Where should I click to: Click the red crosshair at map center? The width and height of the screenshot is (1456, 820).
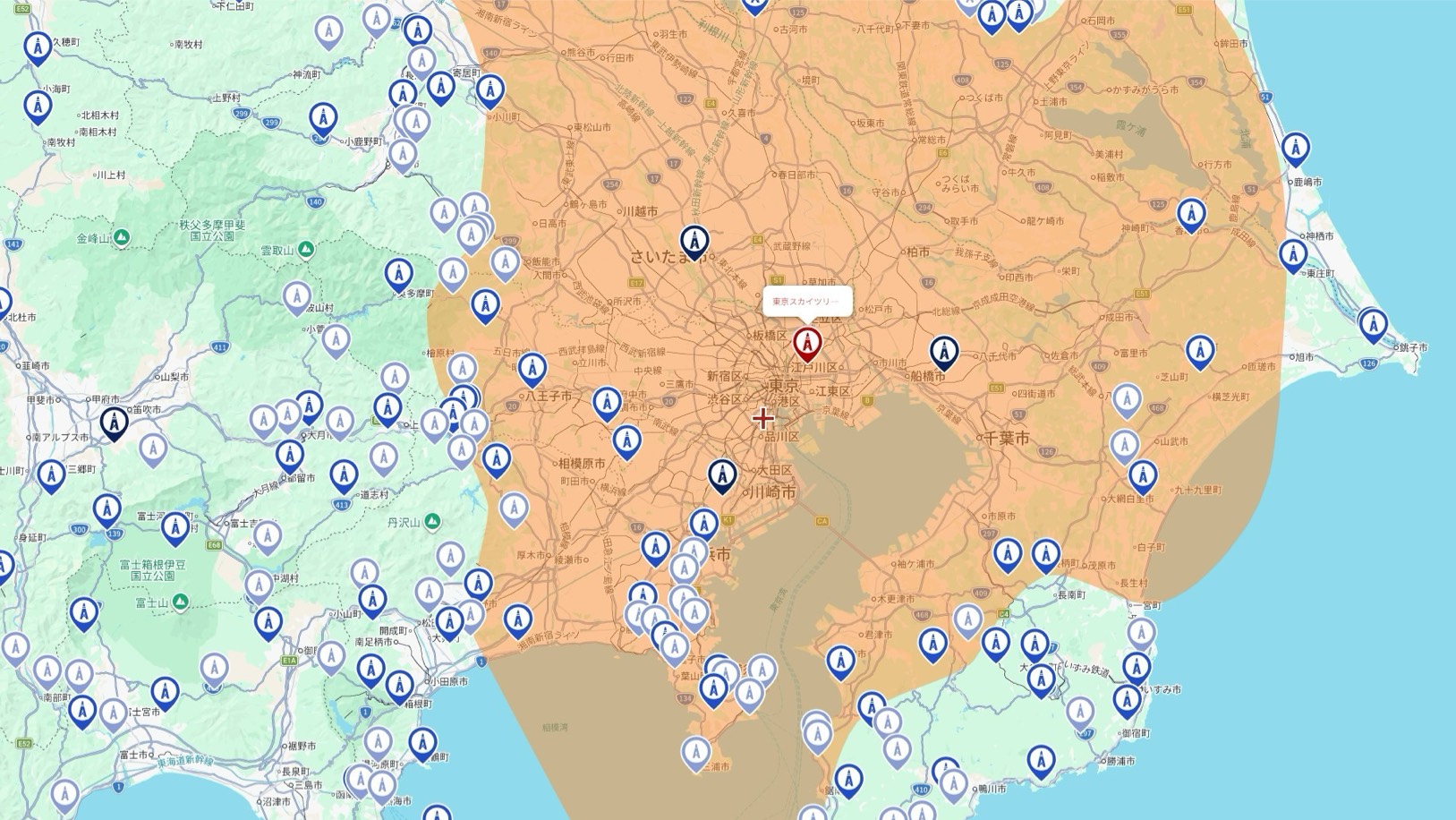[x=762, y=418]
